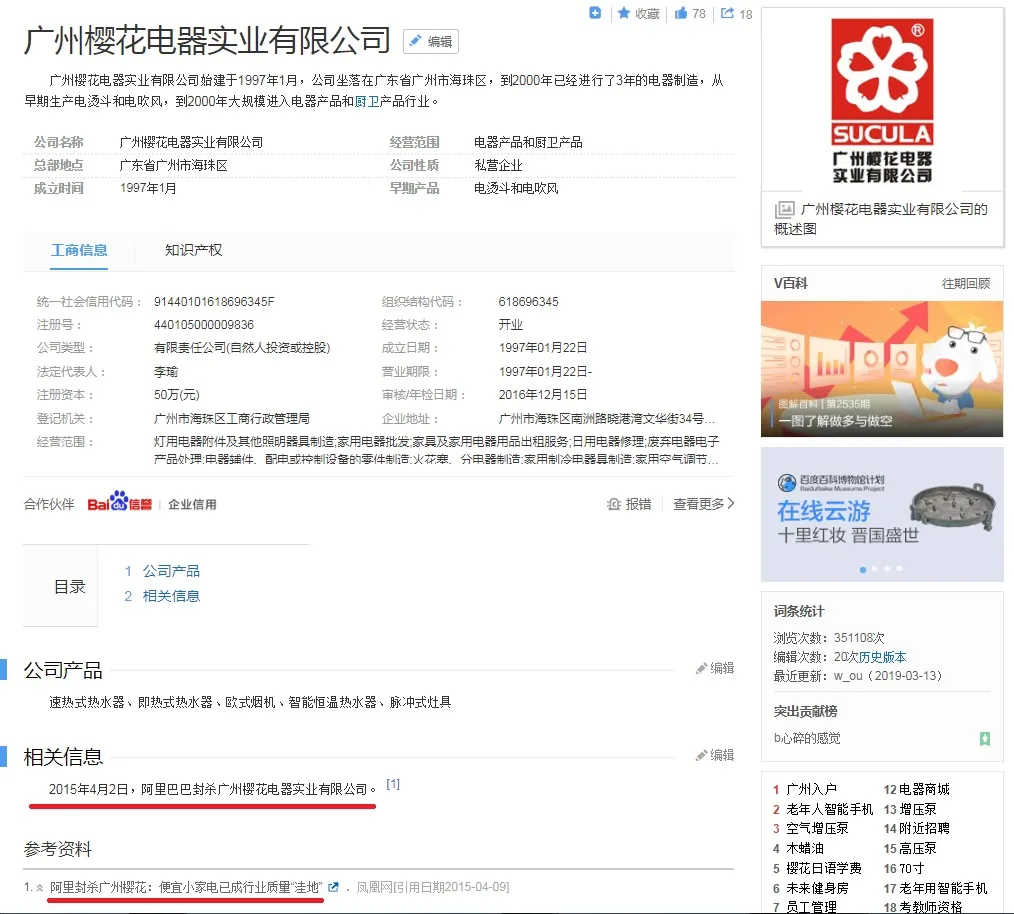1014x914 pixels.
Task: Click the 报错 report-error icon
Action: 614,504
